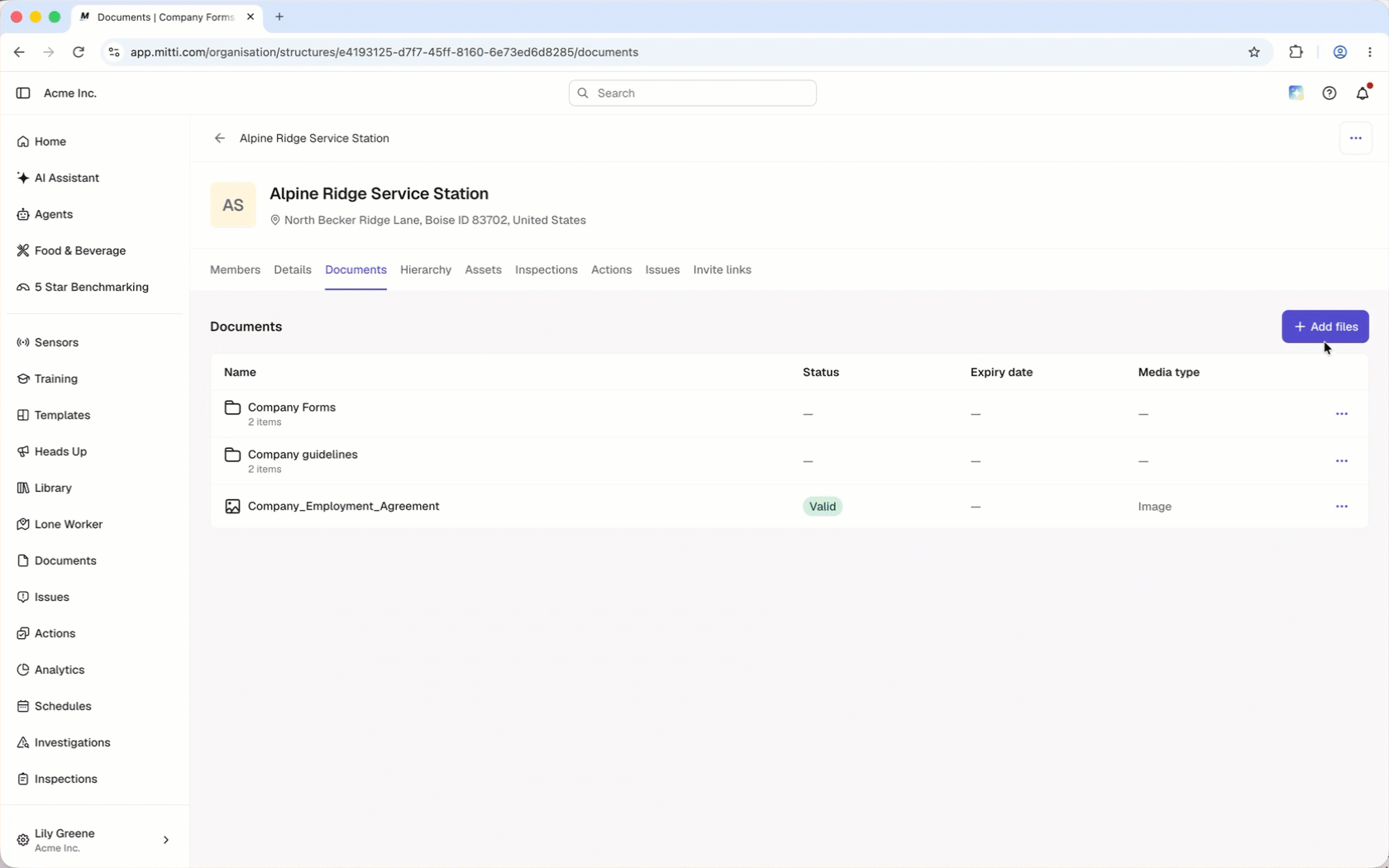Viewport: 1389px width, 868px height.
Task: Click the colorful app icon beside help
Action: pos(1296,93)
